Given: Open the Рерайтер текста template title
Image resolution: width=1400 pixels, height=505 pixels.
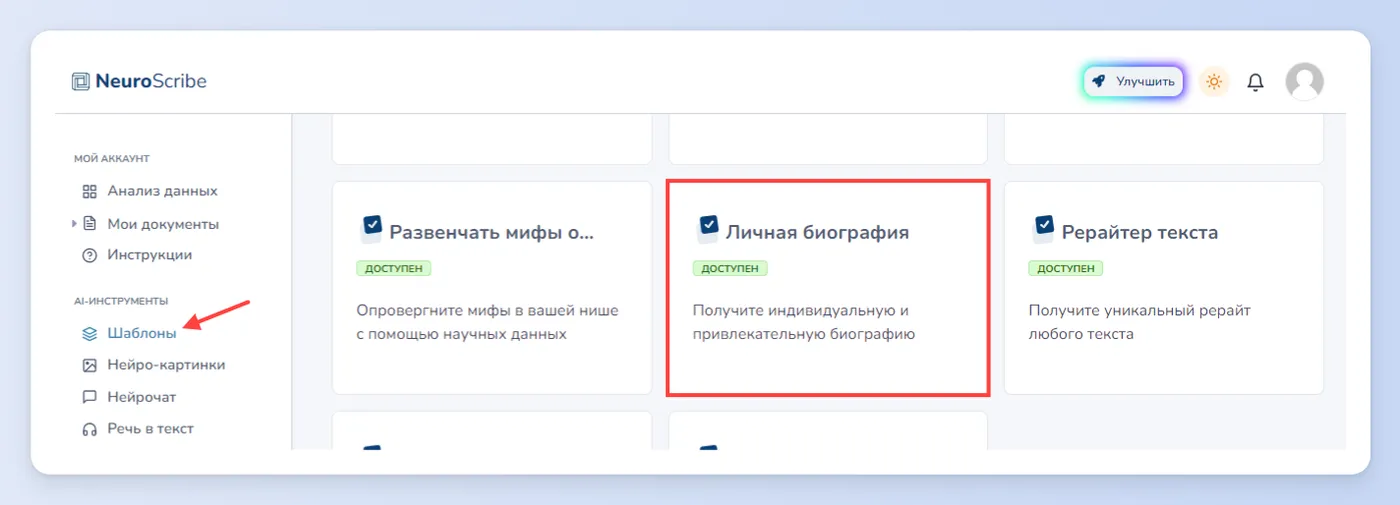Looking at the screenshot, I should pos(1140,233).
